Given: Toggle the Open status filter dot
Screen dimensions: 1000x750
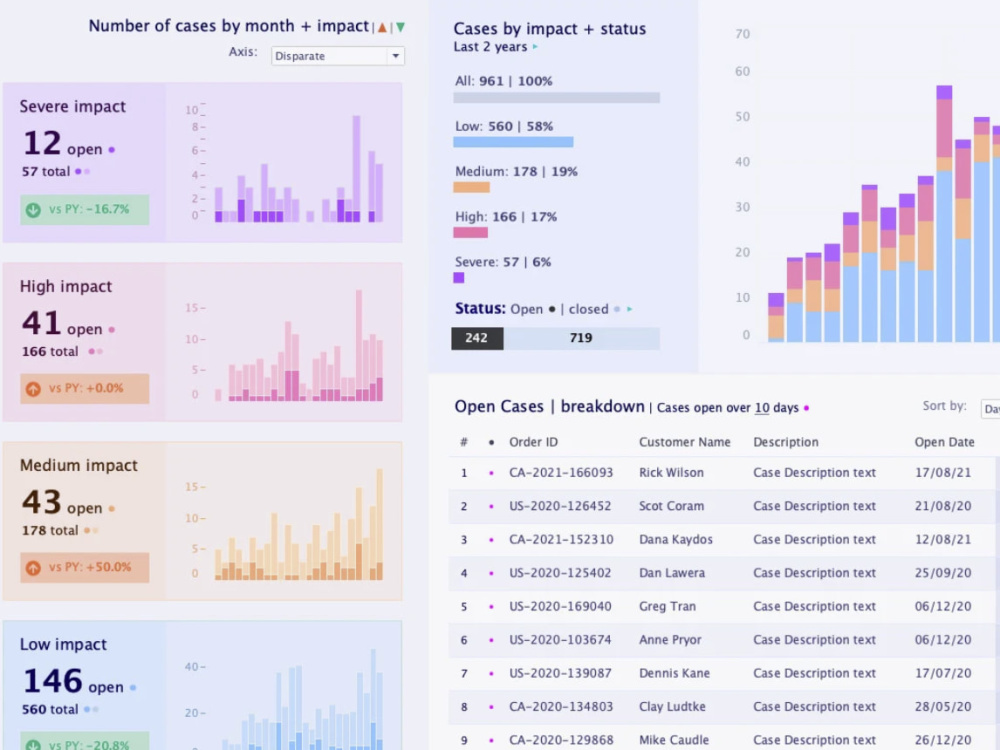Looking at the screenshot, I should point(552,309).
